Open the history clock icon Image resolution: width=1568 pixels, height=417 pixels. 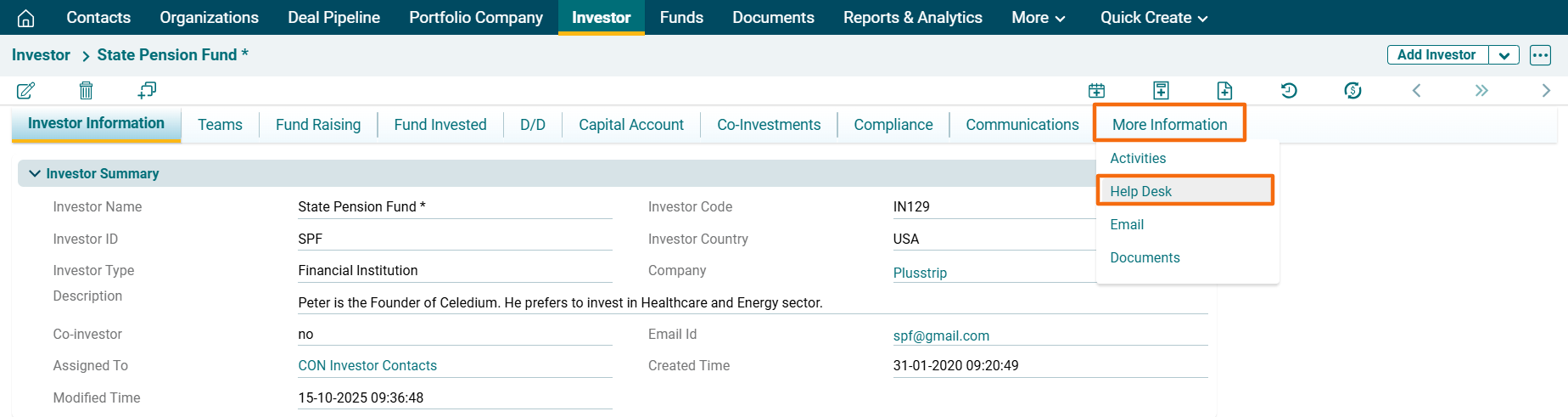pos(1289,91)
